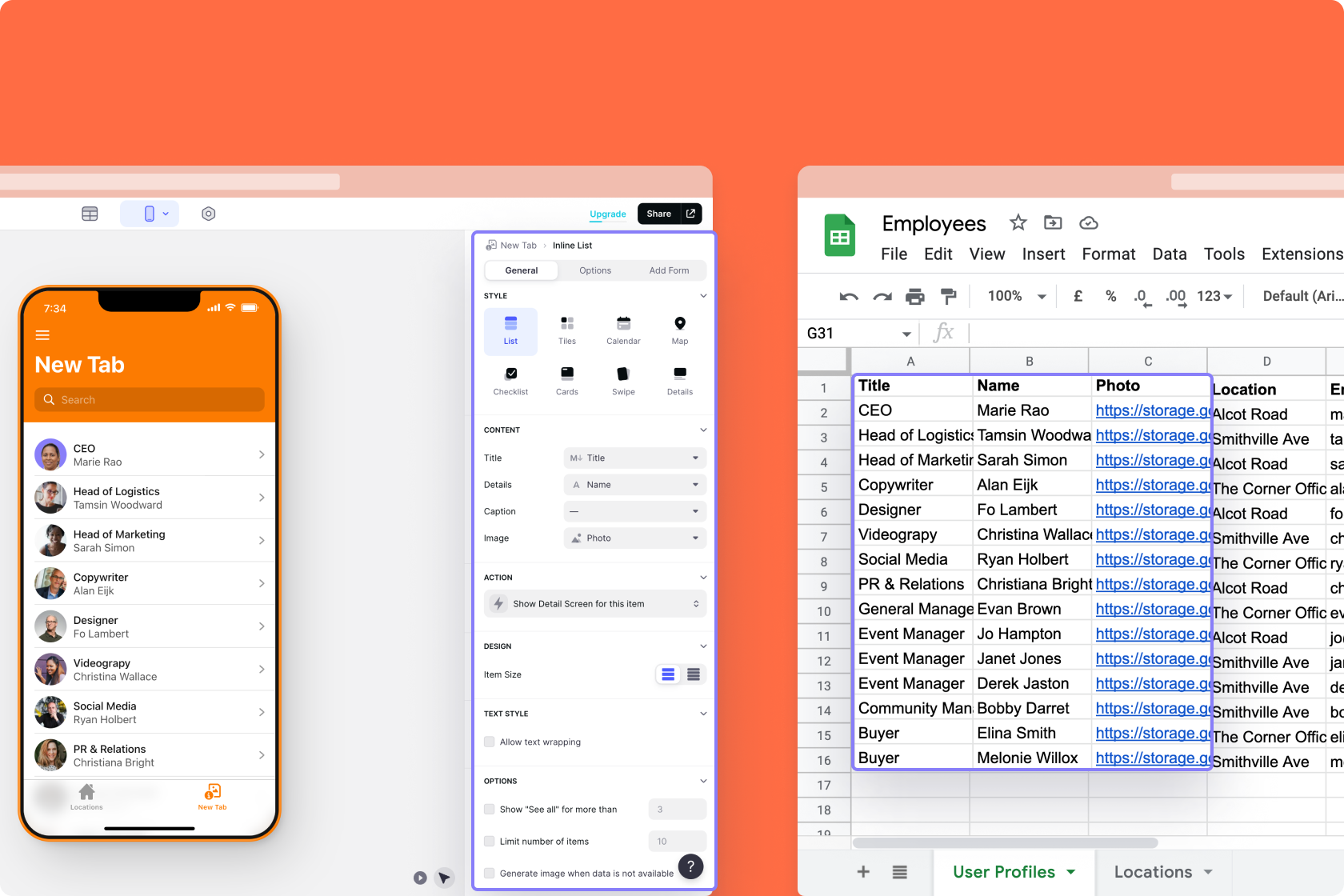Open the Details Name dropdown

tap(634, 485)
